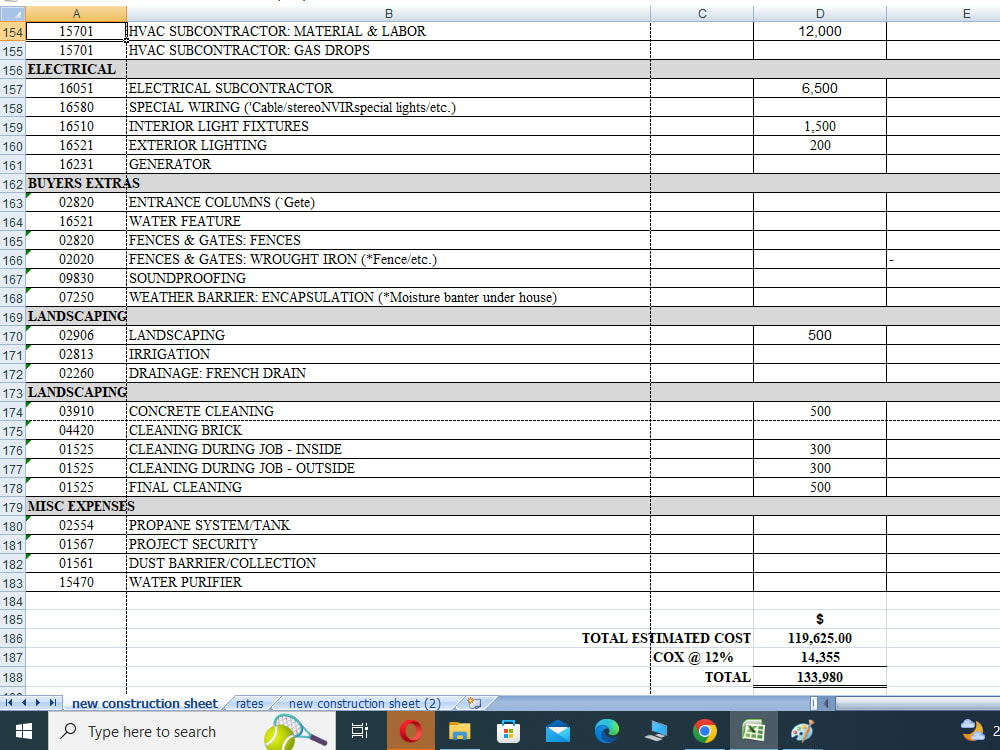Select row header 154
Screen dimensions: 1000x750
pyautogui.click(x=12, y=32)
